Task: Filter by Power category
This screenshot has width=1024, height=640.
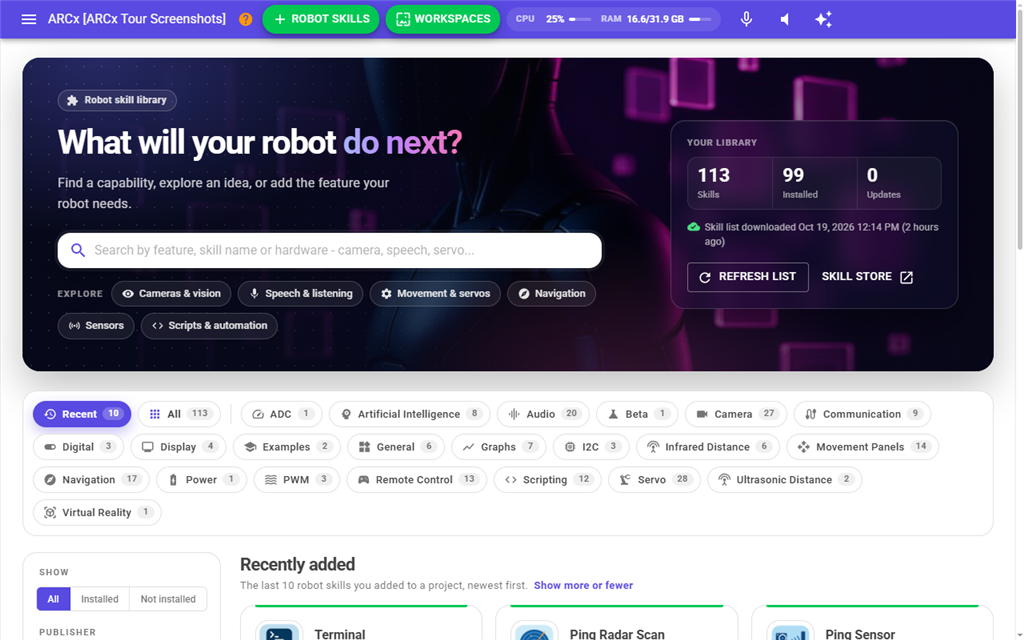Action: tap(202, 479)
